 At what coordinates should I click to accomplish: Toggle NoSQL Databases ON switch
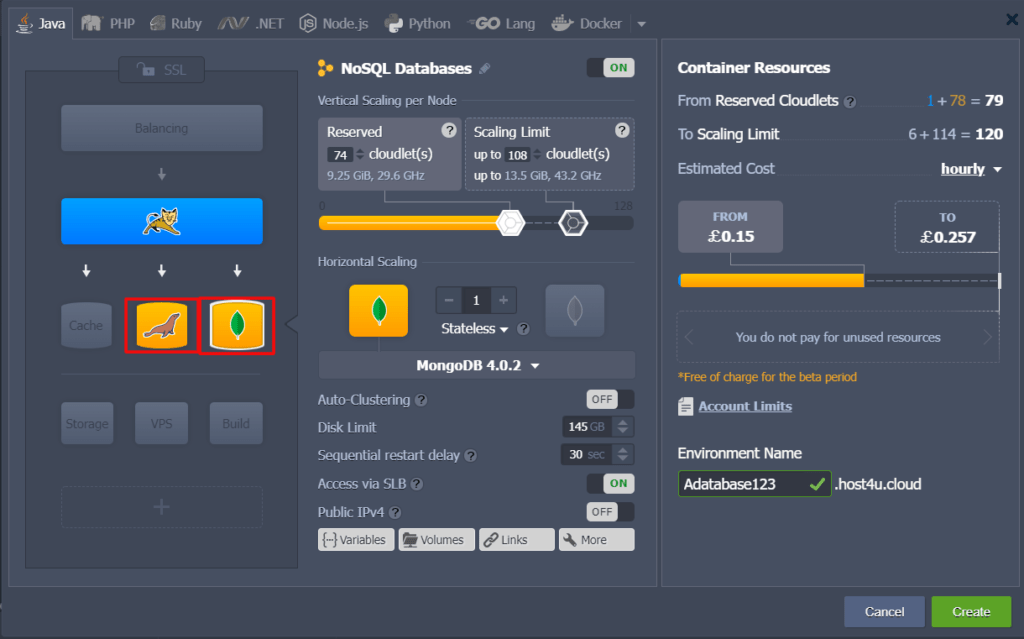click(x=611, y=68)
